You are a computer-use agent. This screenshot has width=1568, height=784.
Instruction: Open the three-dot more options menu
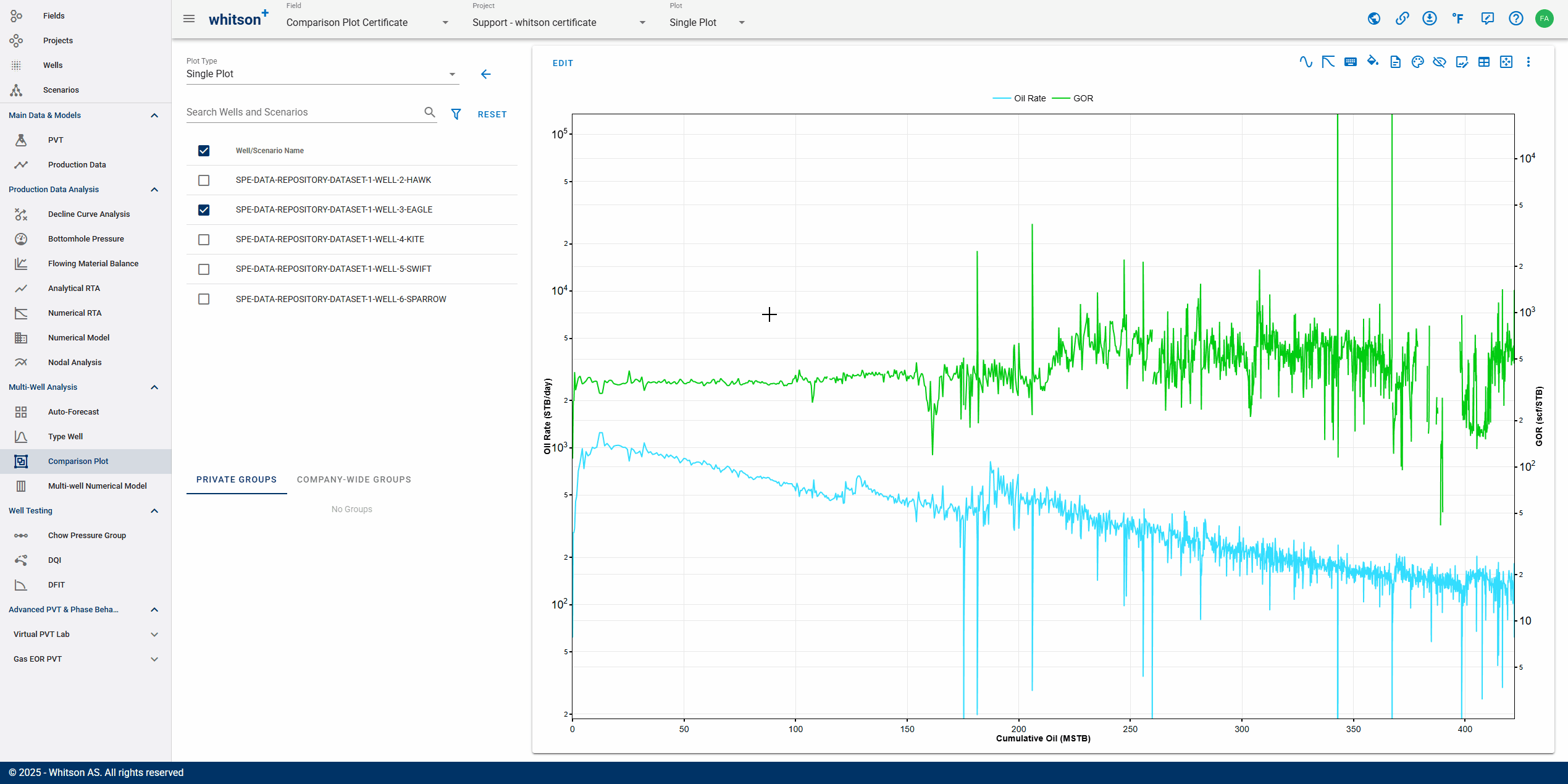(x=1528, y=62)
